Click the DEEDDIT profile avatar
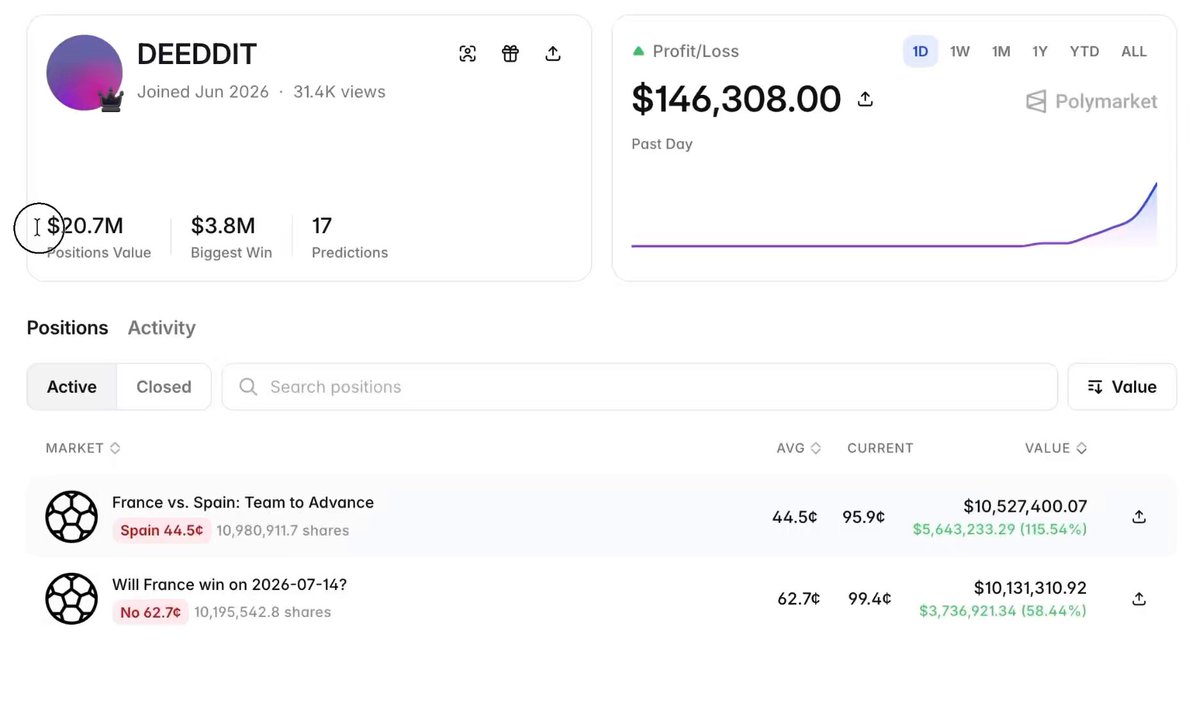This screenshot has height=706, width=1200. click(84, 73)
